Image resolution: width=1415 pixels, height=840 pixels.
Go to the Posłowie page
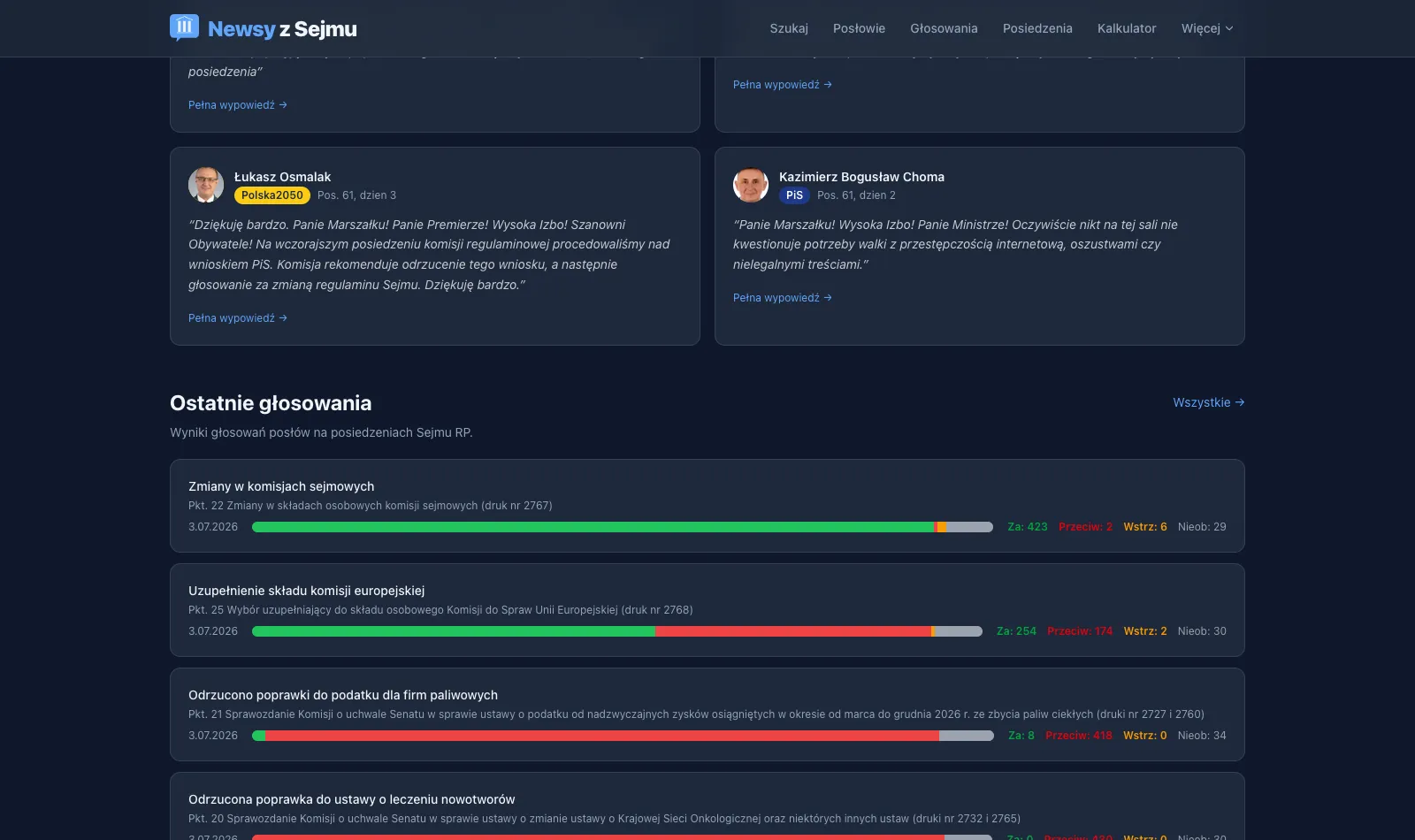[859, 28]
